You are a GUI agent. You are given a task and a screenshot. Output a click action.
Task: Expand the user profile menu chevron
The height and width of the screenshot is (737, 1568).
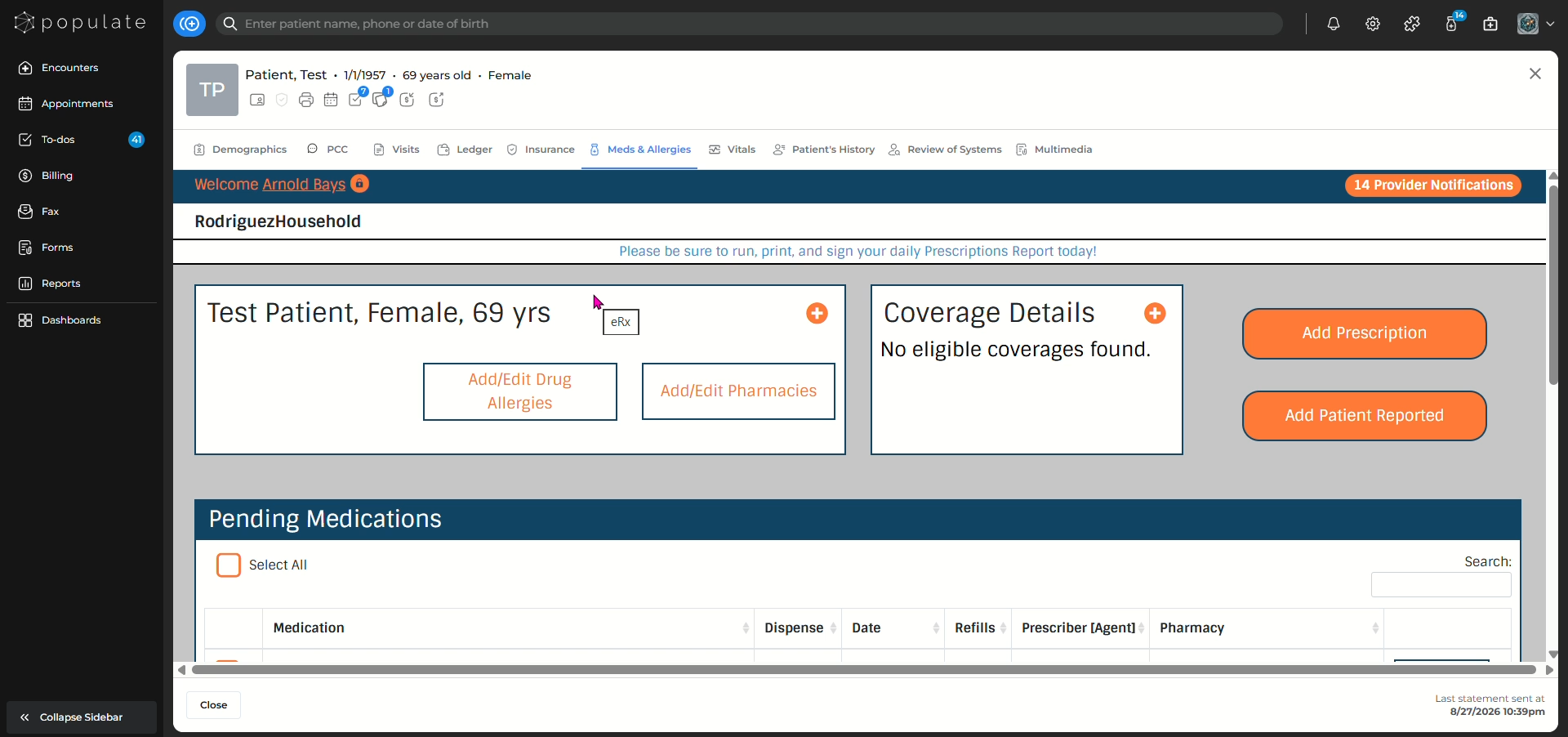click(x=1550, y=24)
